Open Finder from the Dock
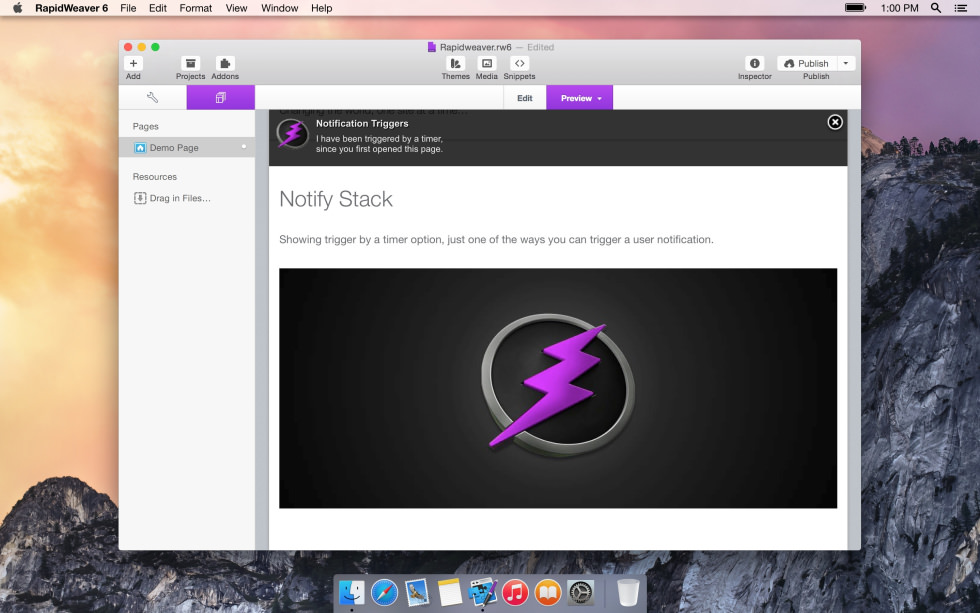Screen dimensions: 980x613 point(351,592)
